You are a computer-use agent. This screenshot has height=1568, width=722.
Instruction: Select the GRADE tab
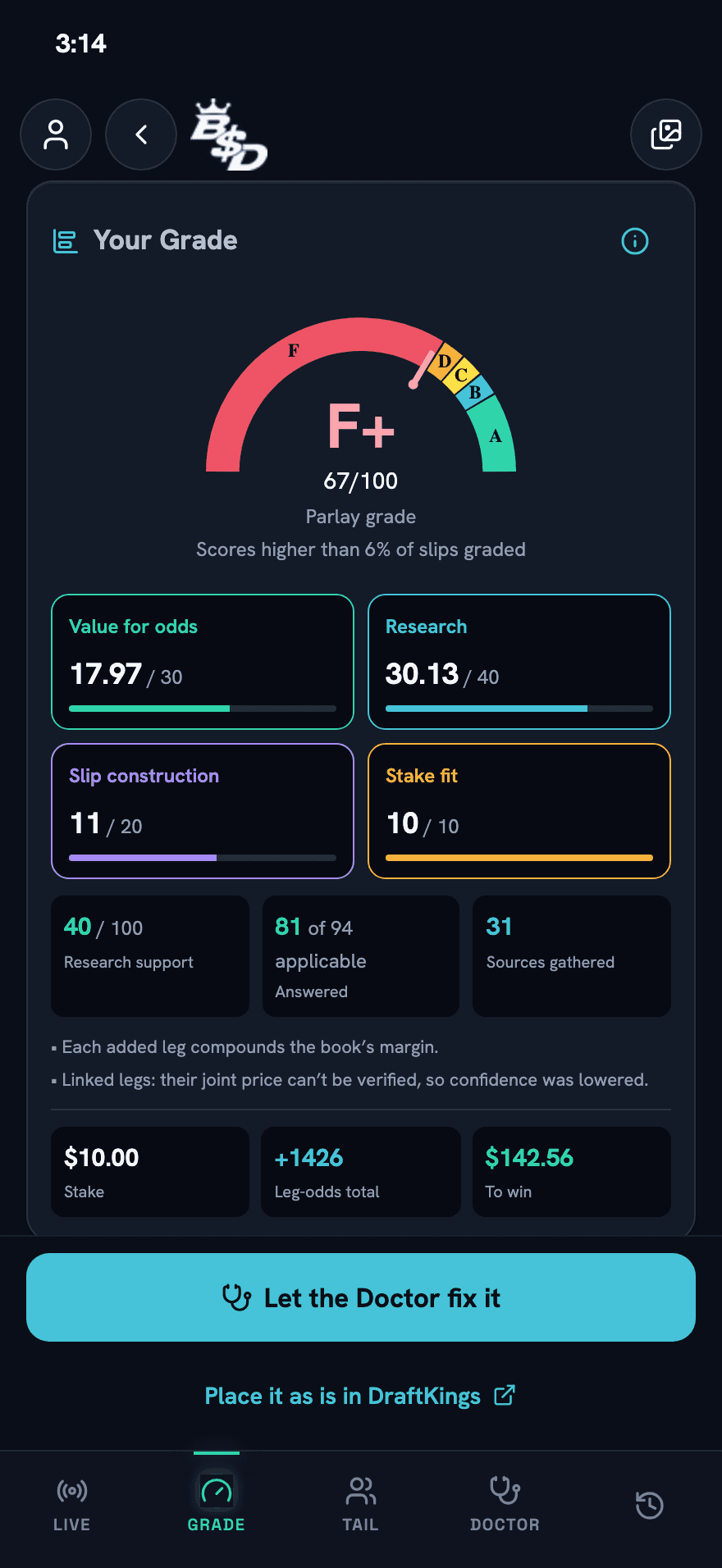click(x=217, y=1505)
